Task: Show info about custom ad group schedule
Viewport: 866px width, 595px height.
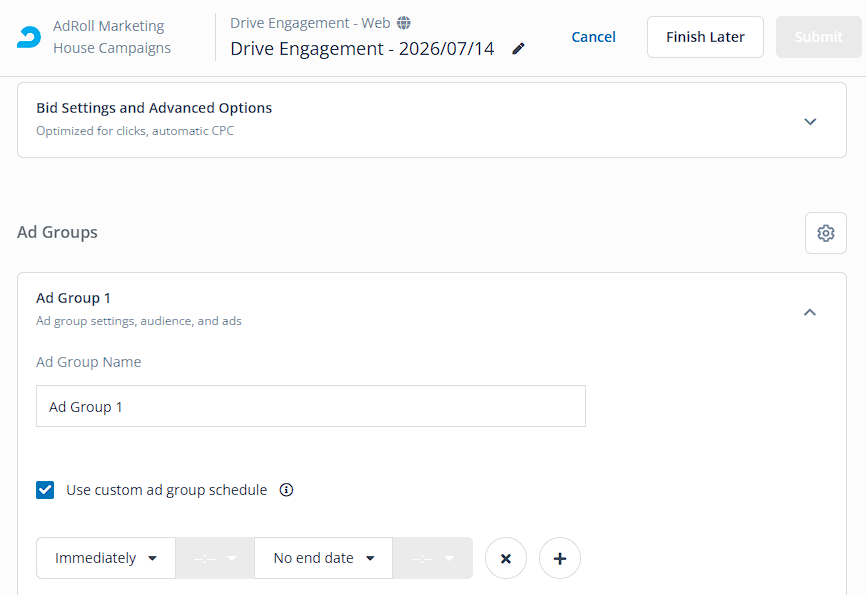Action: tap(286, 490)
